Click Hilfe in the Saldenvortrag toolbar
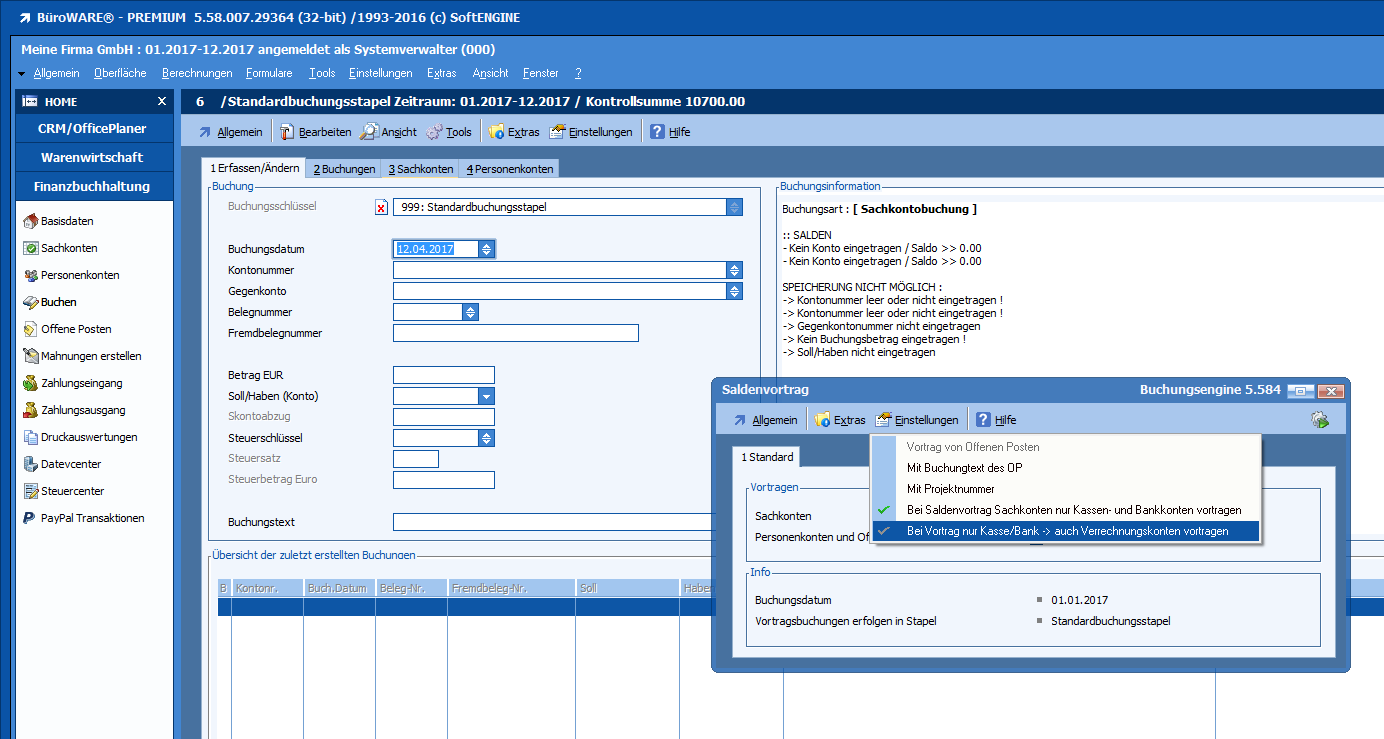 (996, 420)
